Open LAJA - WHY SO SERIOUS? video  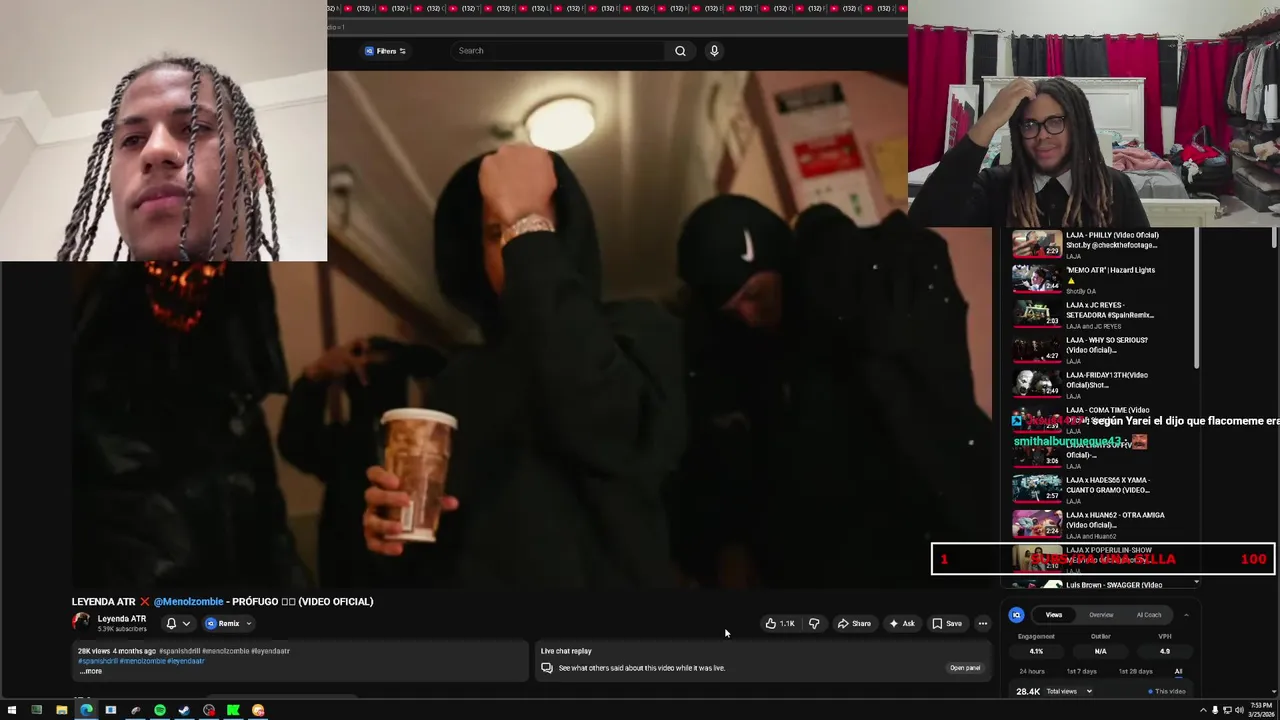(x=1107, y=345)
